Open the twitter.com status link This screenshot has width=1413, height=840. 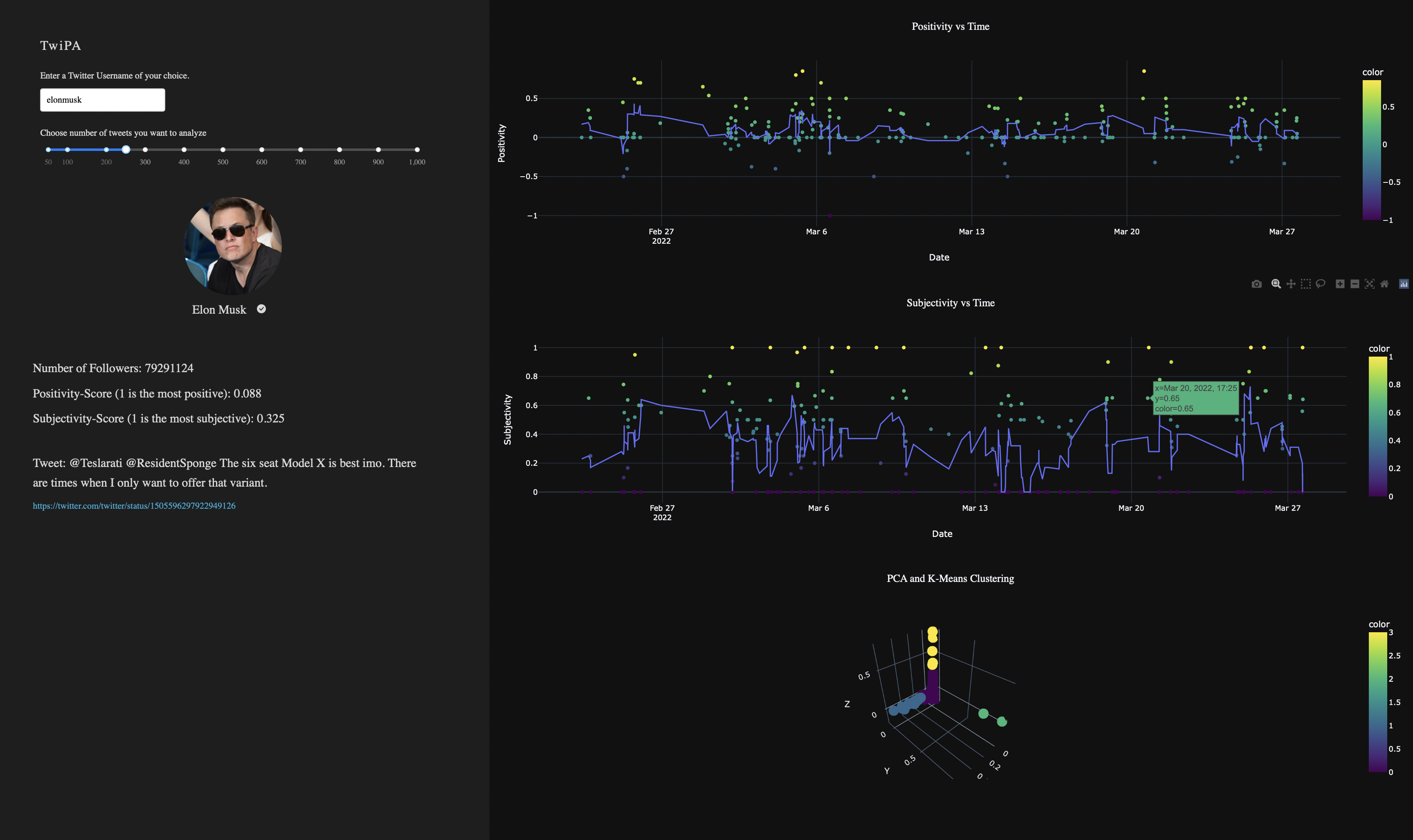pyautogui.click(x=134, y=506)
